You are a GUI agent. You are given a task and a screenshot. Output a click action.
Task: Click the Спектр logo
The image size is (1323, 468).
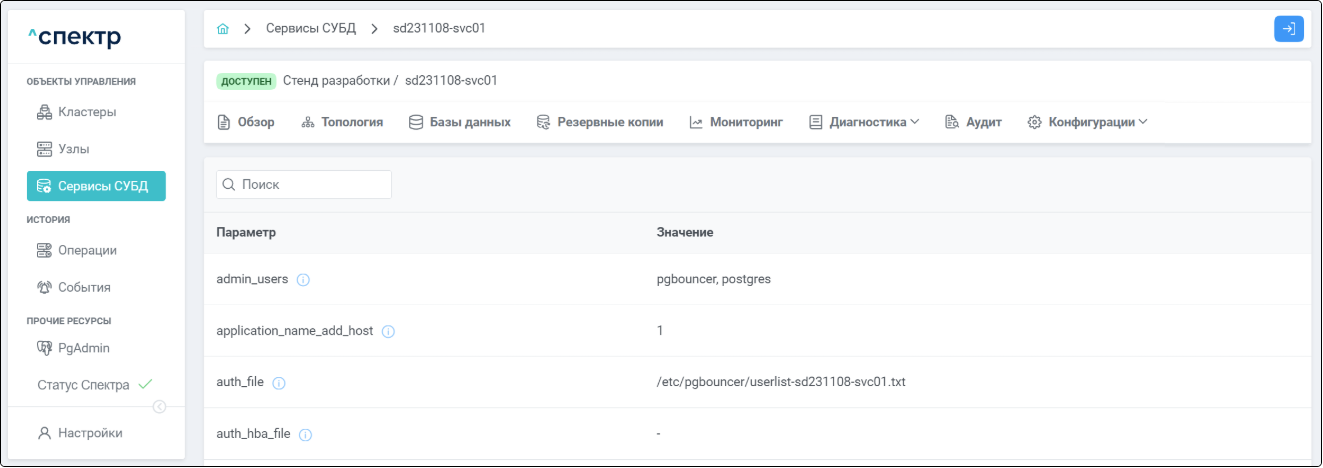74,38
